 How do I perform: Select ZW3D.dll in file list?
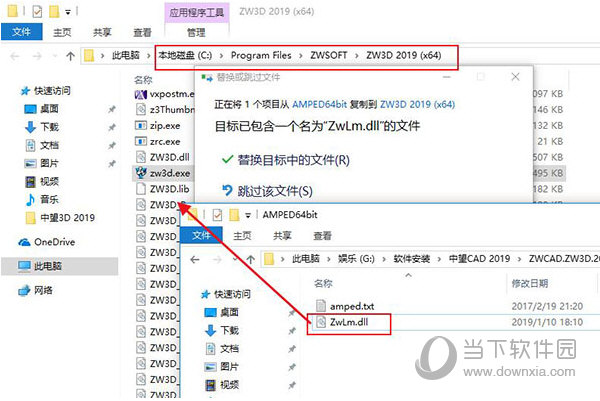click(162, 157)
